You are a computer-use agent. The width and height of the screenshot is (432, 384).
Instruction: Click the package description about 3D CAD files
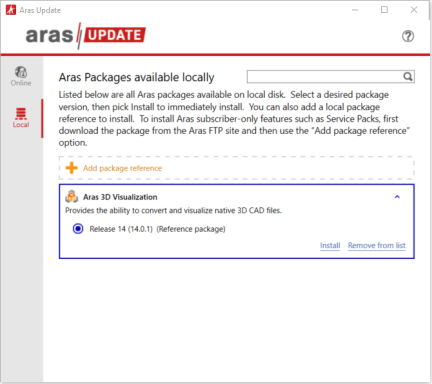(x=173, y=211)
